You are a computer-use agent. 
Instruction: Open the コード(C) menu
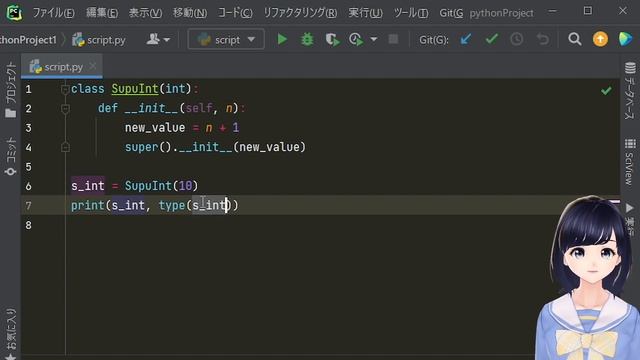pyautogui.click(x=235, y=13)
